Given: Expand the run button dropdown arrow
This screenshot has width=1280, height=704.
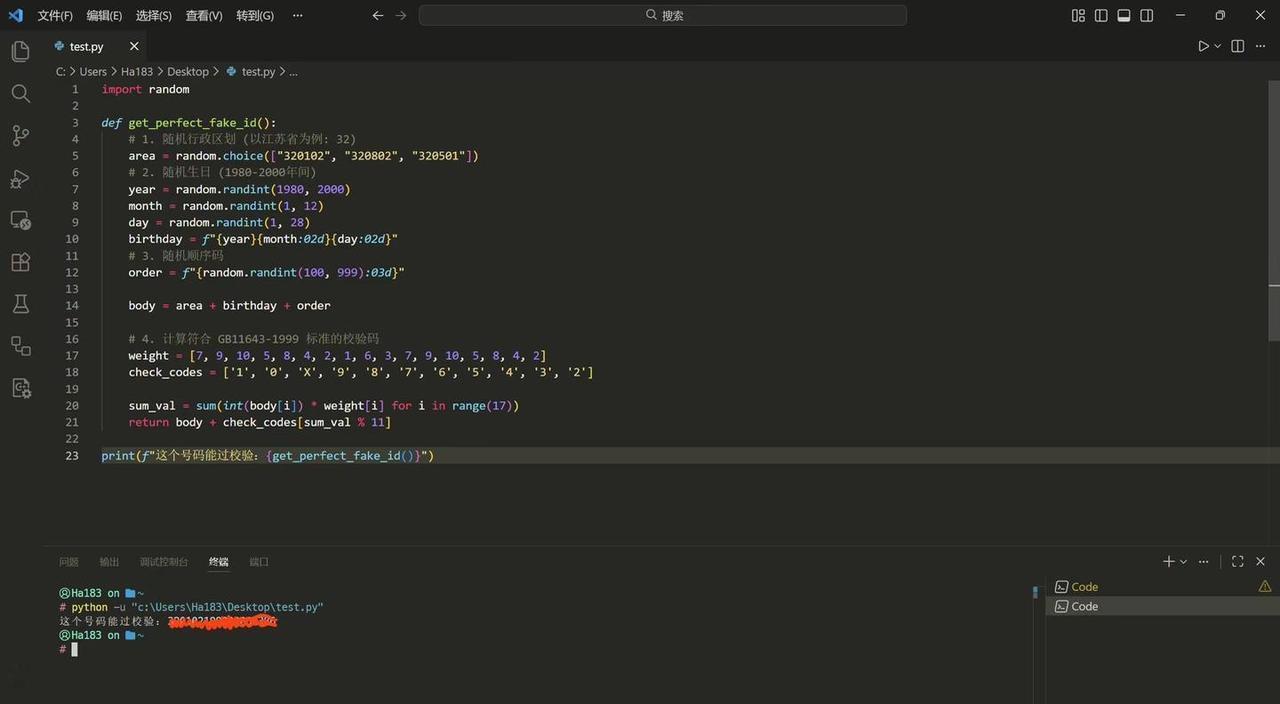Looking at the screenshot, I should 1217,46.
